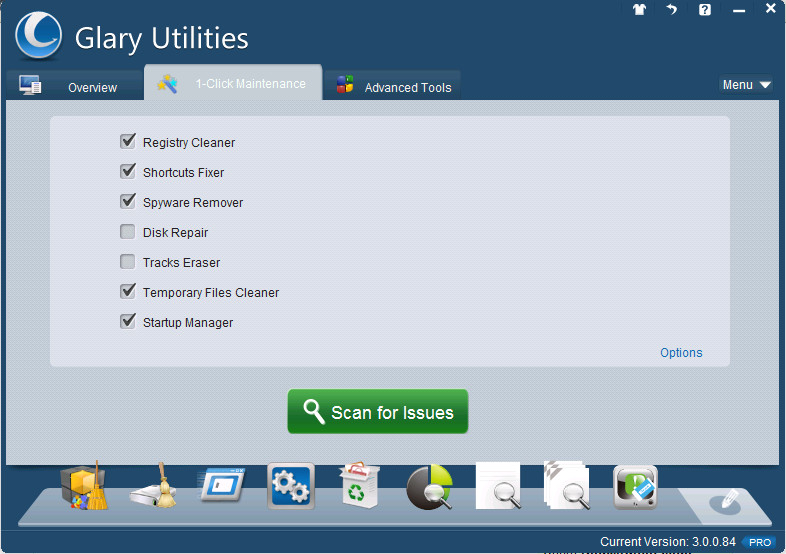This screenshot has height=554, width=786.
Task: Enable the Disk Repair checkbox
Action: point(128,232)
